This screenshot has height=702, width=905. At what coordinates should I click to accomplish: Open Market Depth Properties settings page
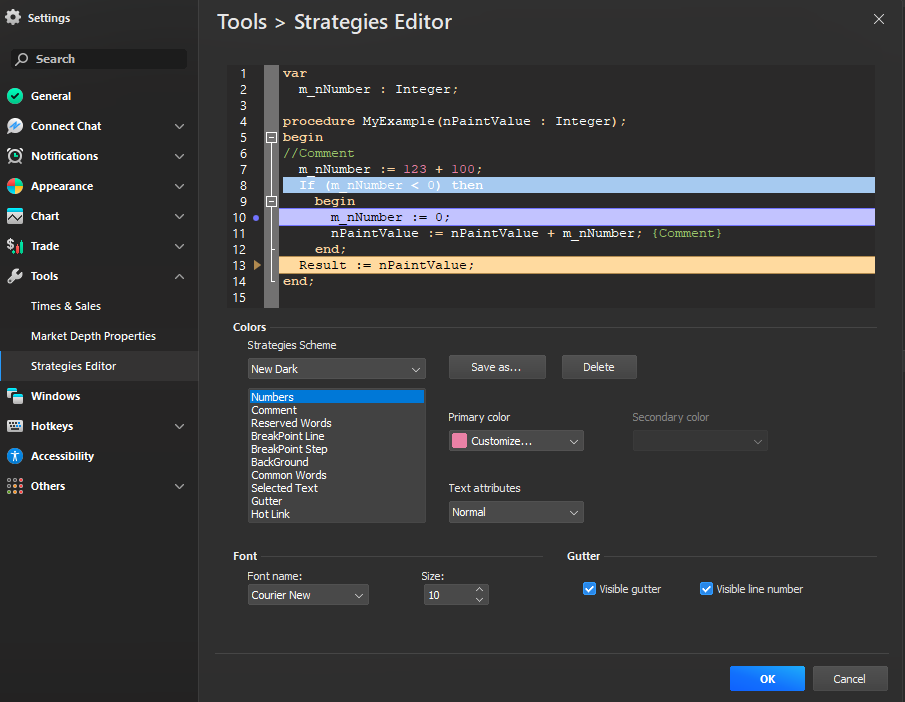[93, 336]
